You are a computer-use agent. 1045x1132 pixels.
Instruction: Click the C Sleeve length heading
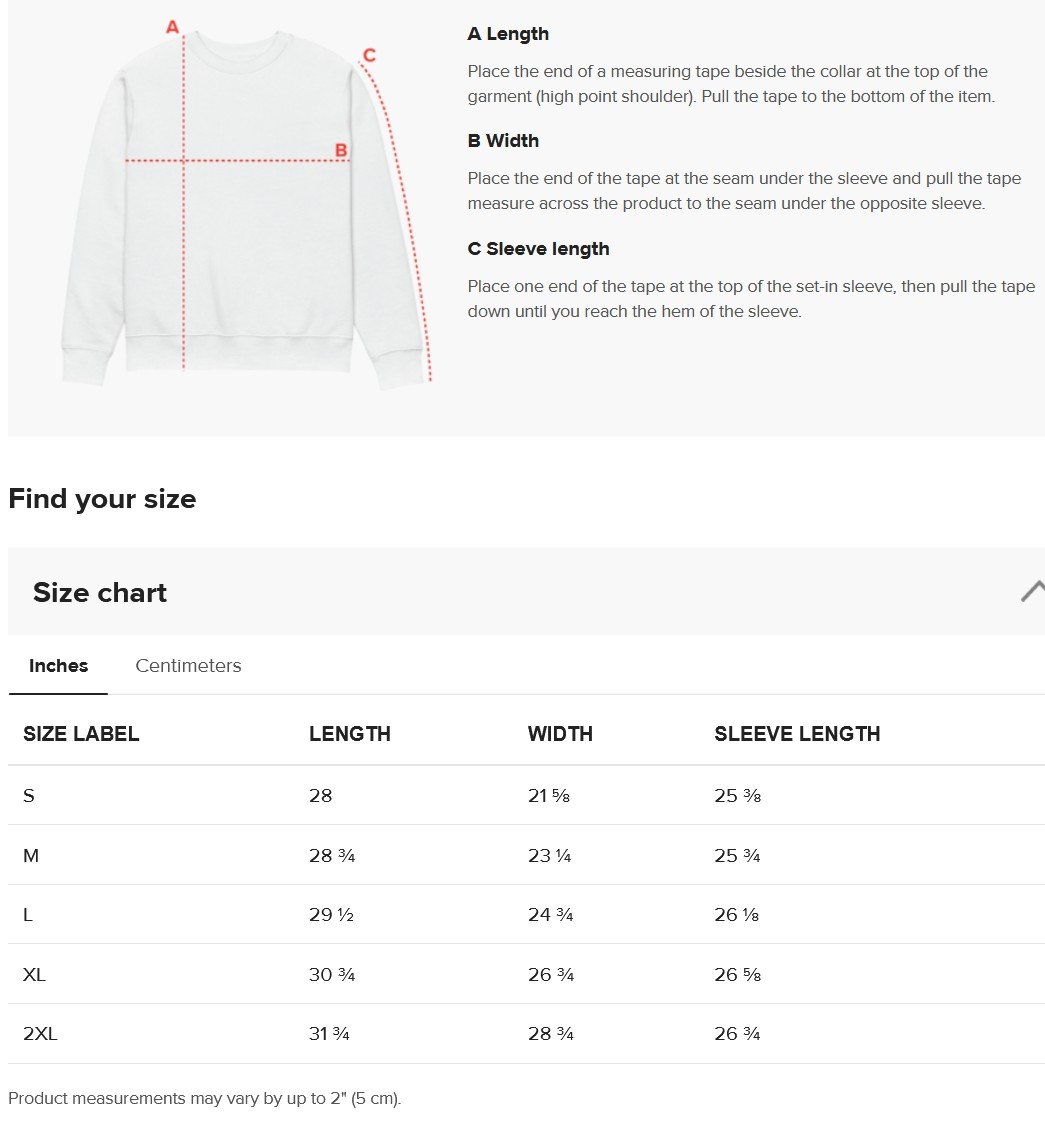click(538, 249)
